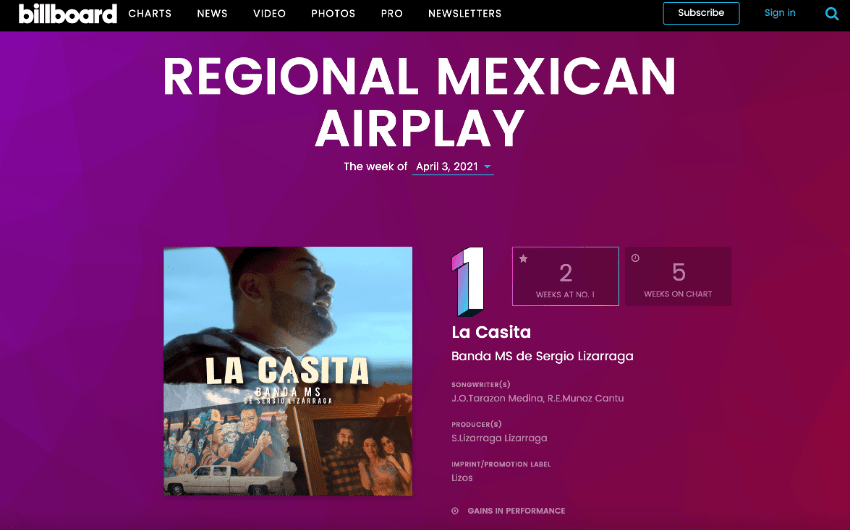Screen dimensions: 850x530
Task: Open the Newsletters page
Action: [465, 14]
